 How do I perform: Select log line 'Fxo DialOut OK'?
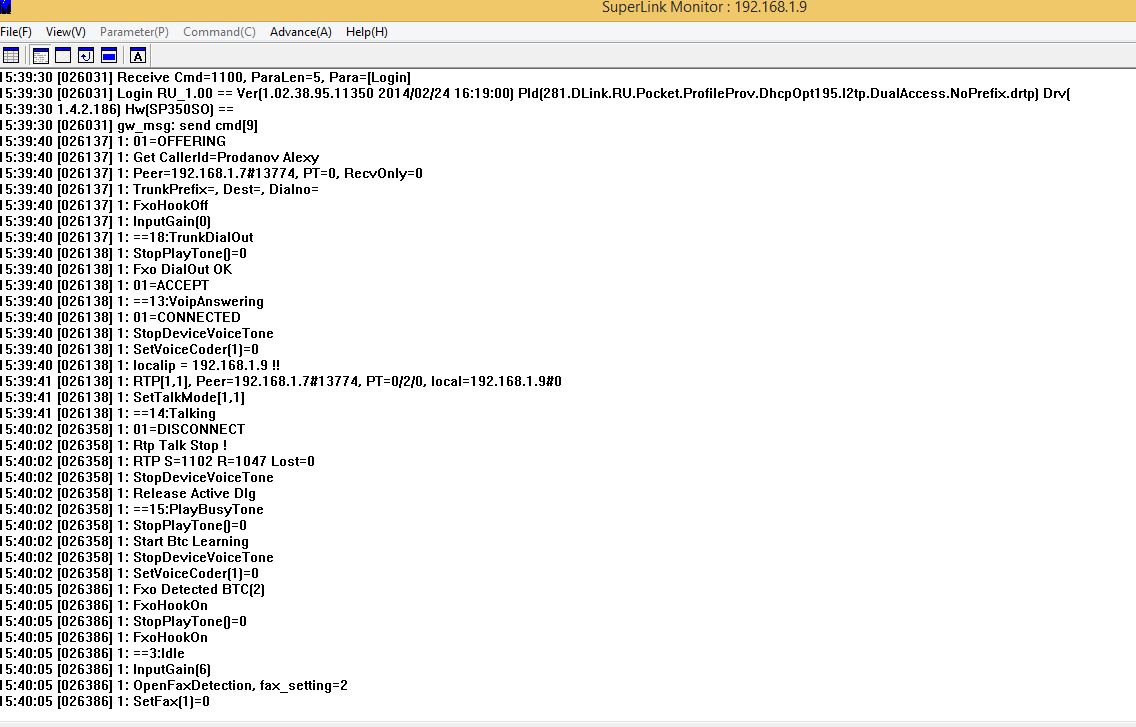[x=116, y=269]
